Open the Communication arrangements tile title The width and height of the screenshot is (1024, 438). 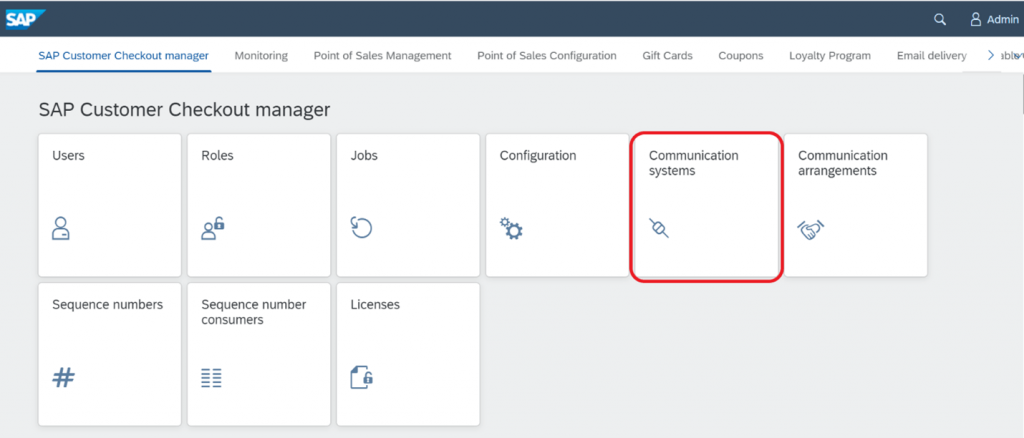tap(843, 163)
